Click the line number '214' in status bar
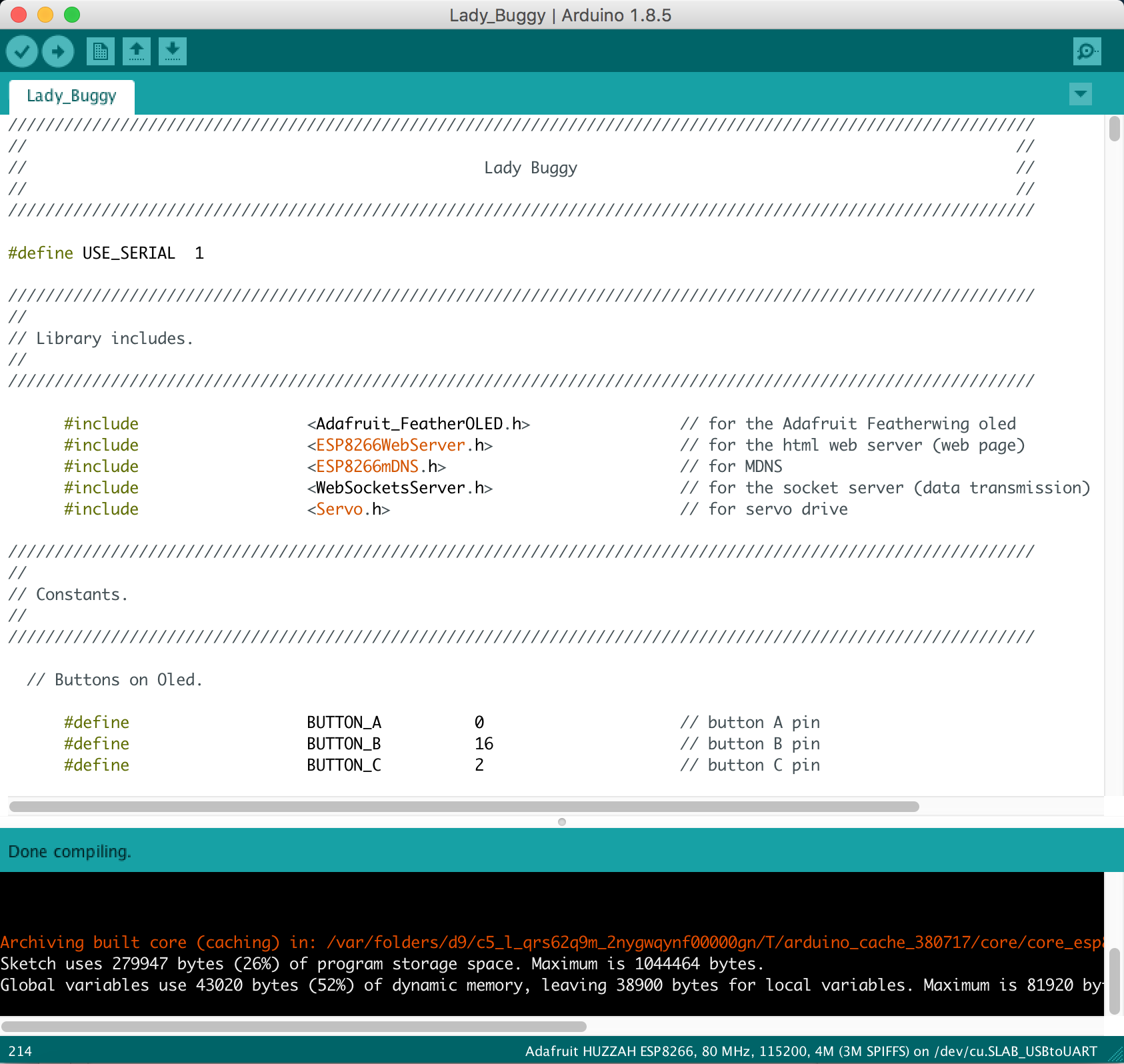This screenshot has height=1064, width=1124. [20, 1051]
